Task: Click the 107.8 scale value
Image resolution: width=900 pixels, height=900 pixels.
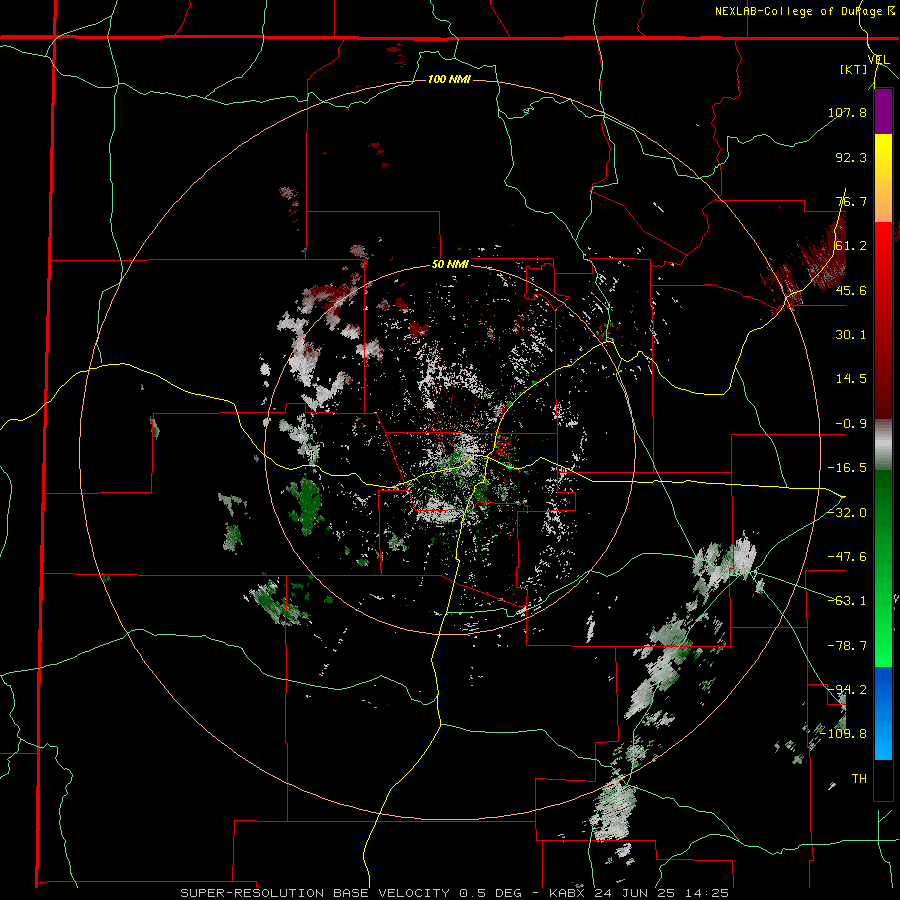Action: point(847,112)
